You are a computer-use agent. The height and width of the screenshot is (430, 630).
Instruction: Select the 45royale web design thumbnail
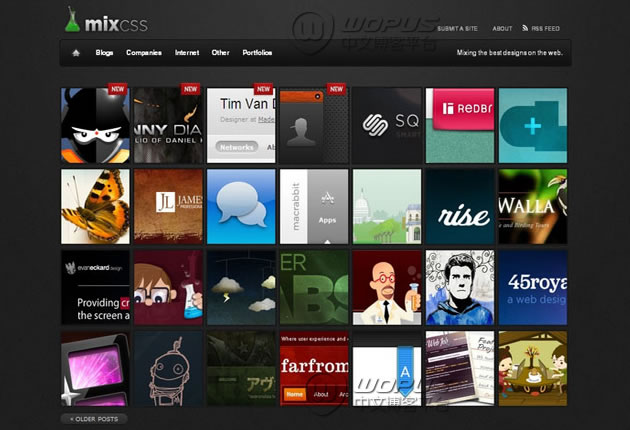click(532, 287)
